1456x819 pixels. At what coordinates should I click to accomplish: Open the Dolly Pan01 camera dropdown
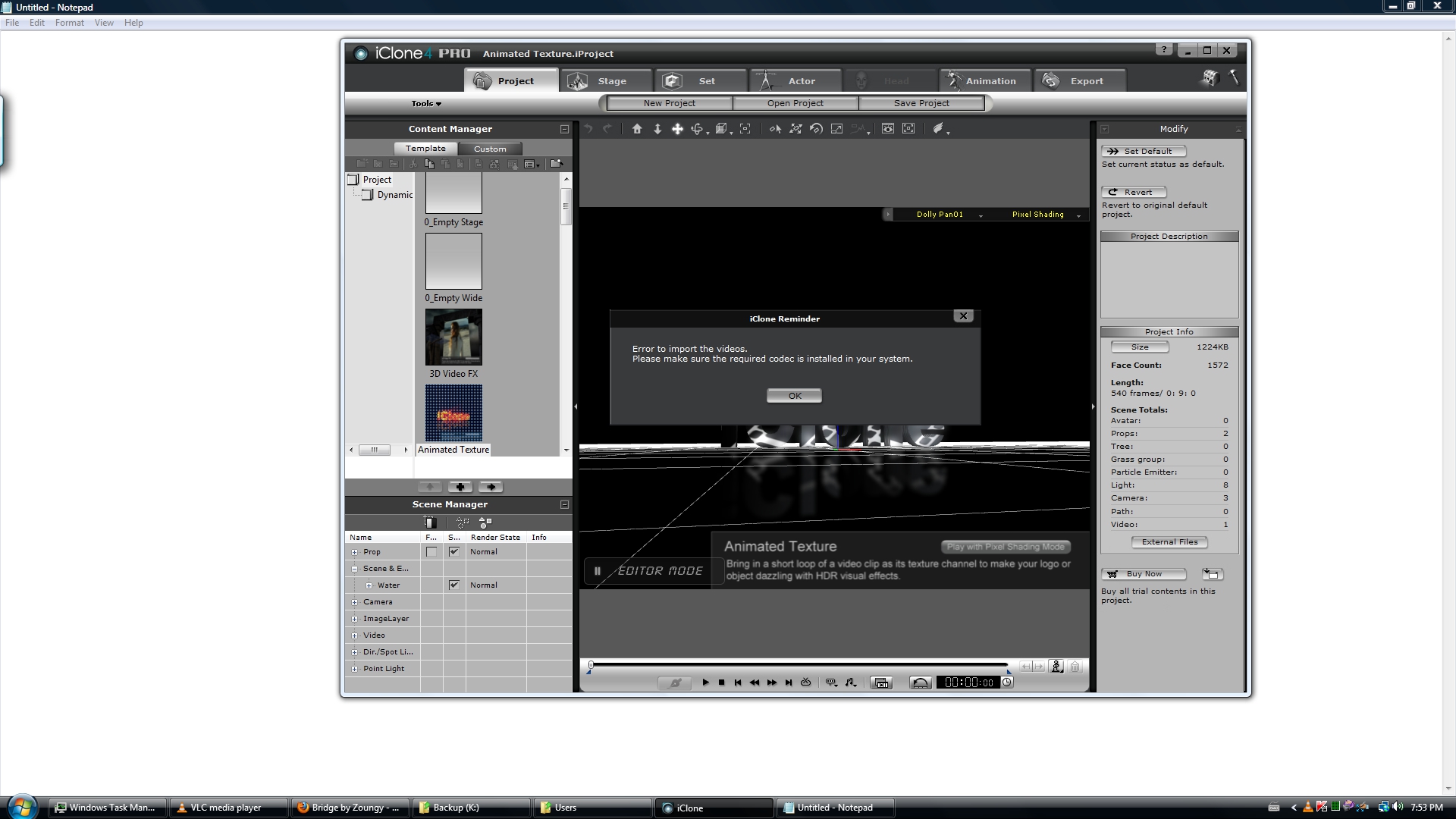981,215
